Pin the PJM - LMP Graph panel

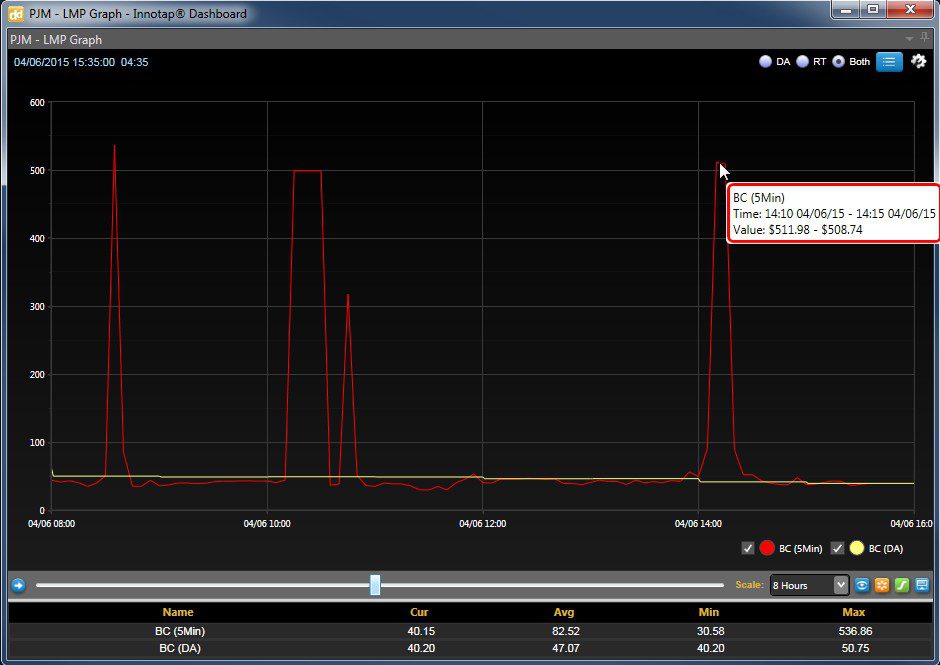tap(925, 38)
